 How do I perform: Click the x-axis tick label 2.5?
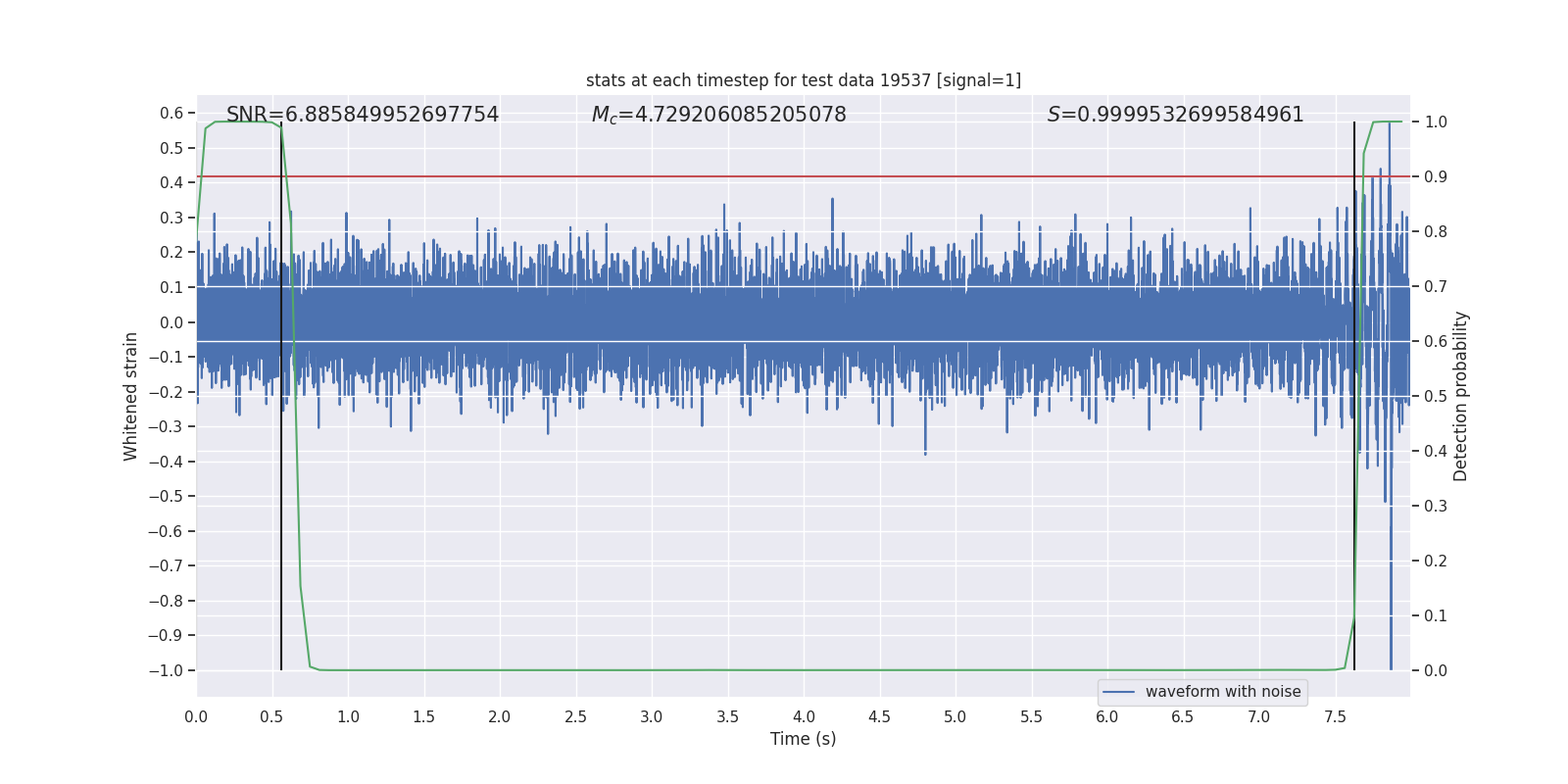click(x=575, y=717)
